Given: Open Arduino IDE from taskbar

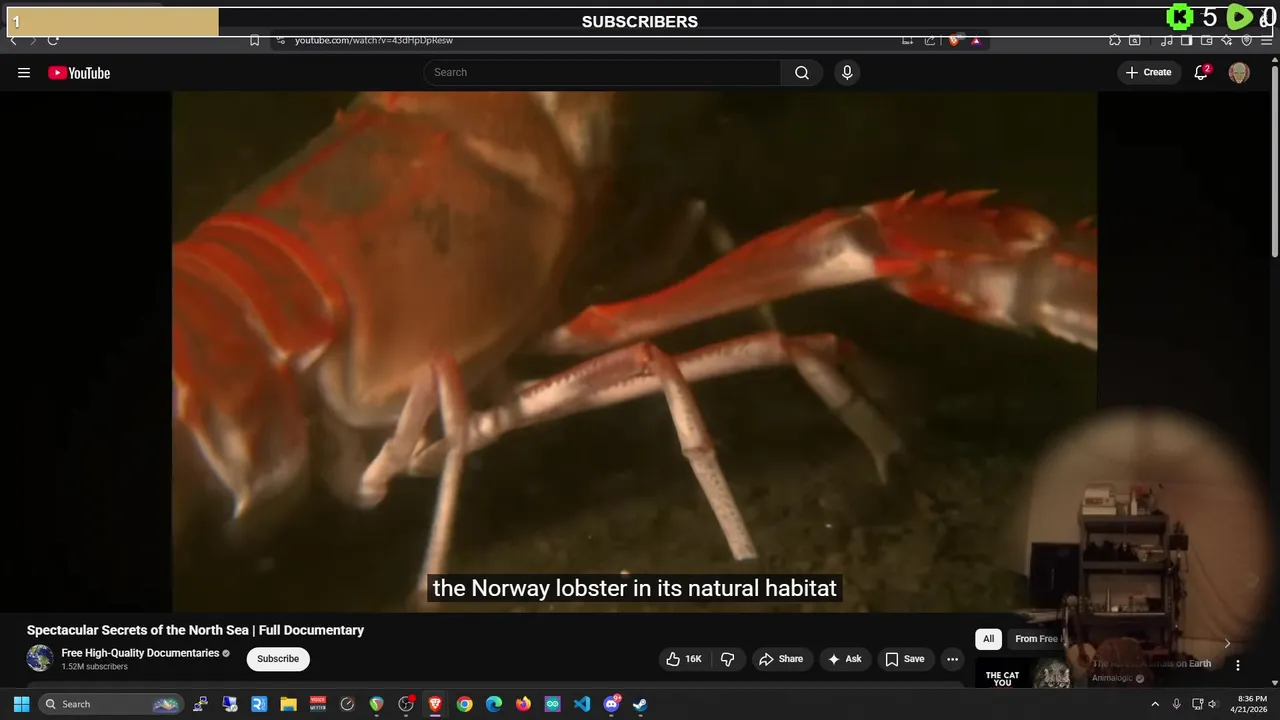Looking at the screenshot, I should (552, 704).
